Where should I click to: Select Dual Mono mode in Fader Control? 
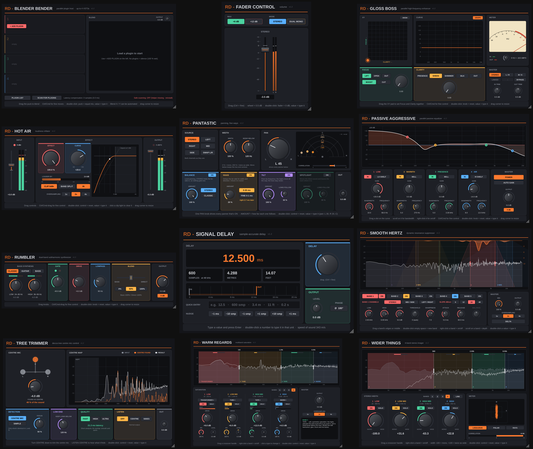296,21
